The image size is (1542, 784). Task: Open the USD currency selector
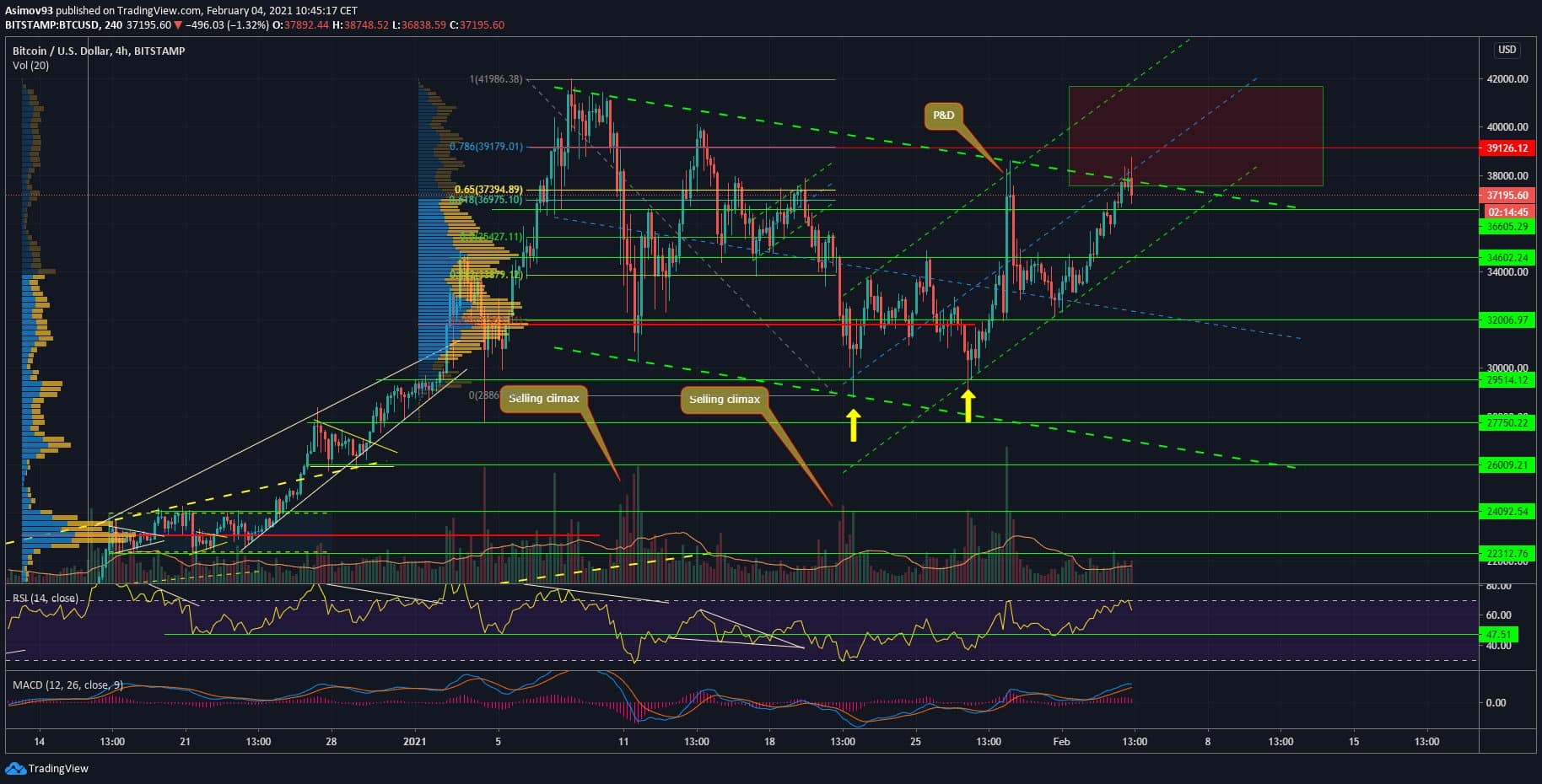[1507, 50]
